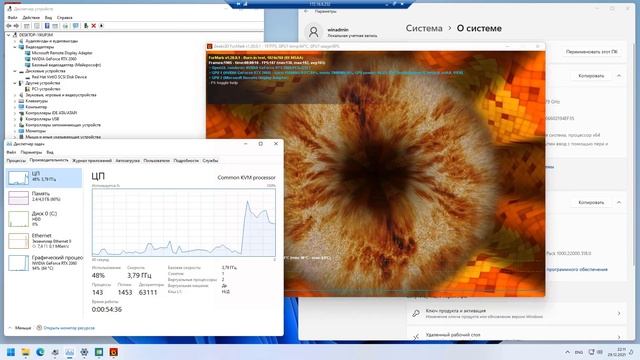Open Device Manager Действие menu
The width and height of the screenshot is (640, 360).
pos(31,18)
